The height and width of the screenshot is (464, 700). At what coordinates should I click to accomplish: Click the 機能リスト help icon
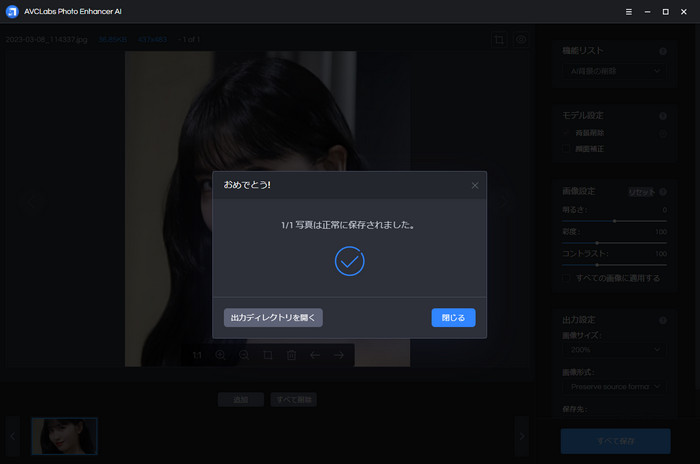click(x=663, y=51)
